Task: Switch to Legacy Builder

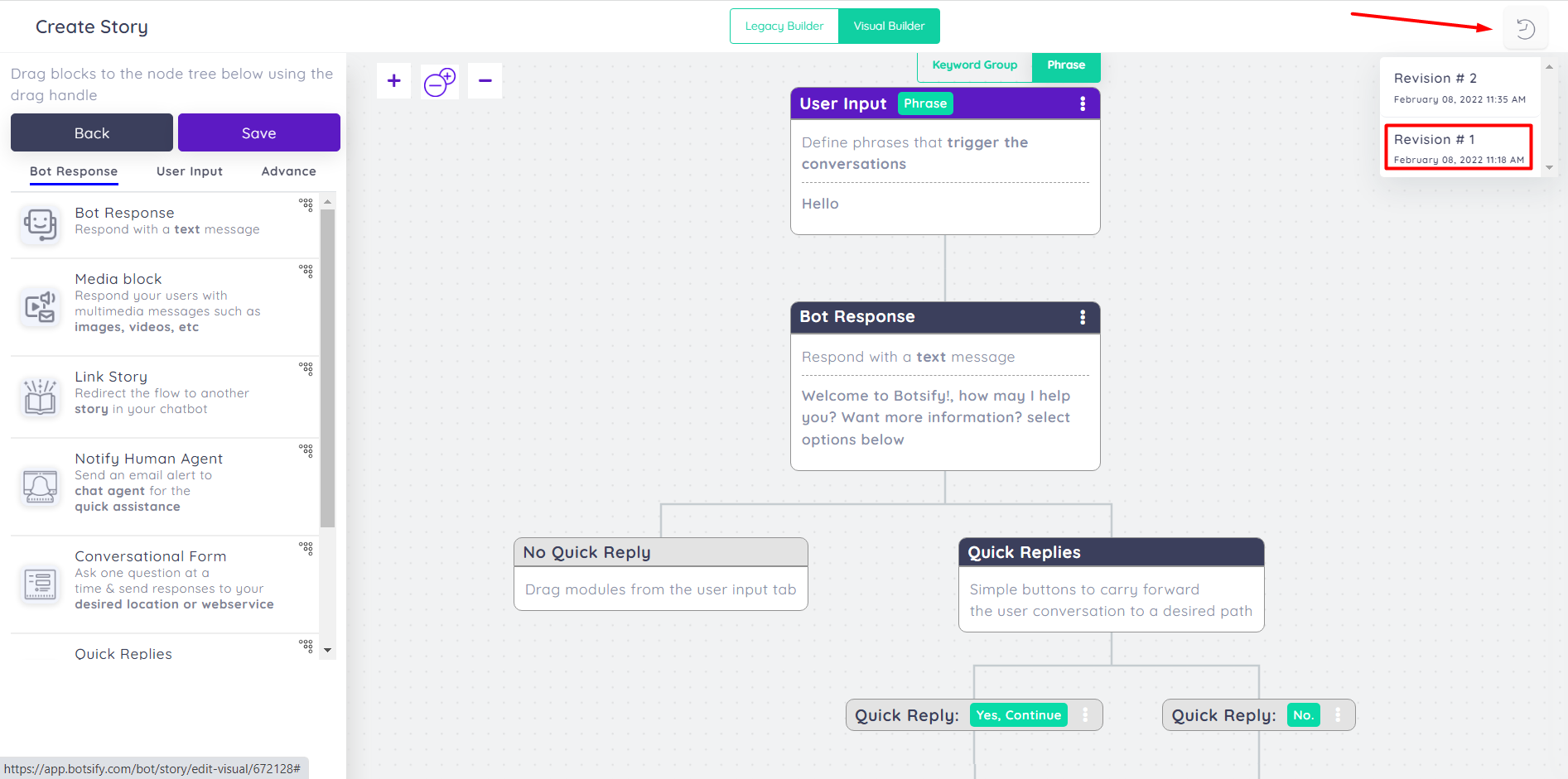Action: tap(784, 26)
